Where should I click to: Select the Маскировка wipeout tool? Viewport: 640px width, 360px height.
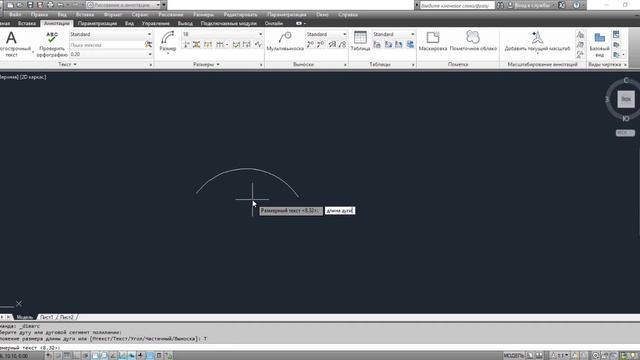click(433, 41)
